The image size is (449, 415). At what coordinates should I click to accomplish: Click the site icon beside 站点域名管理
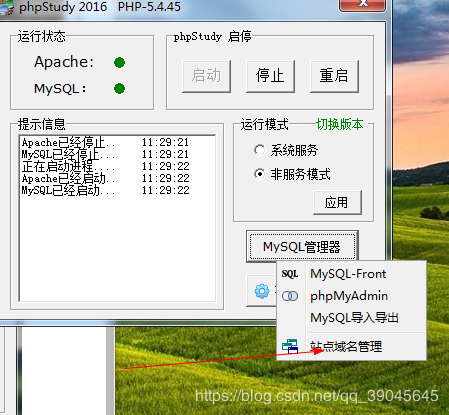(x=290, y=346)
